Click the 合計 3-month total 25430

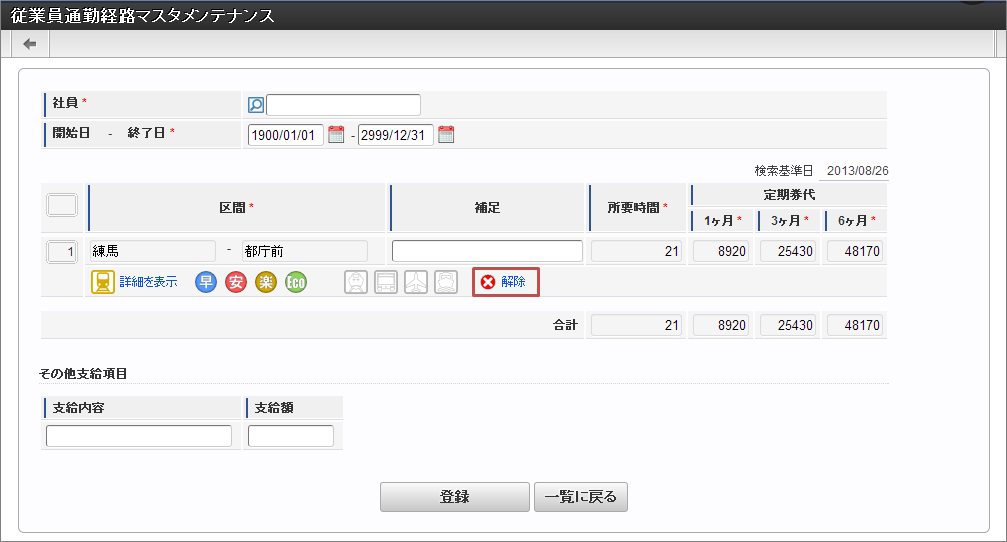(788, 325)
